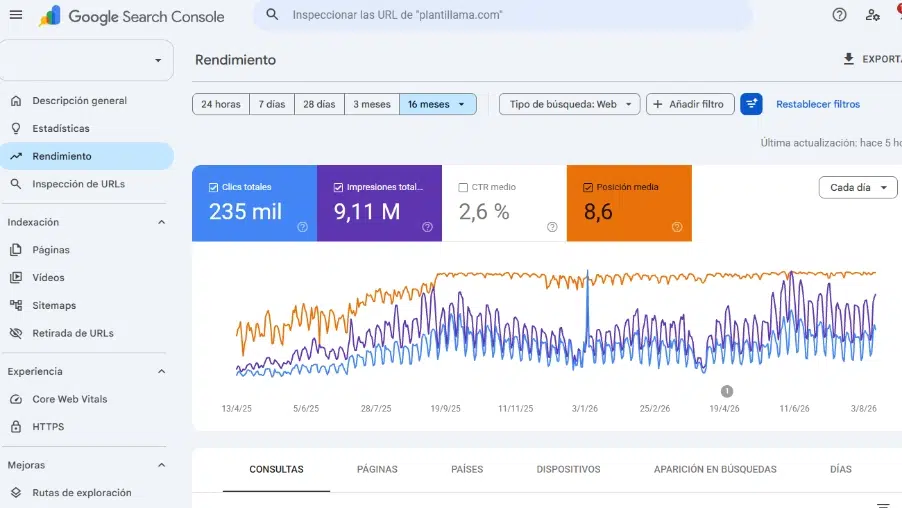Click the blue filter options icon
902x508 pixels.
(751, 104)
